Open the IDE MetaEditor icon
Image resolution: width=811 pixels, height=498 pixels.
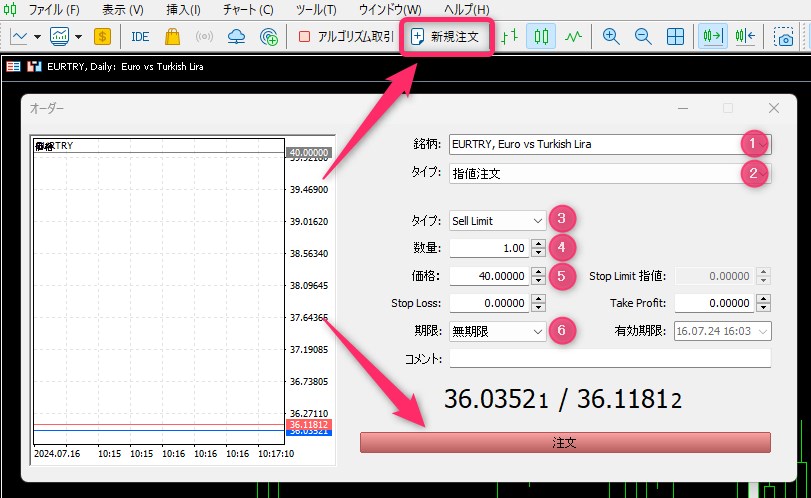pos(139,36)
